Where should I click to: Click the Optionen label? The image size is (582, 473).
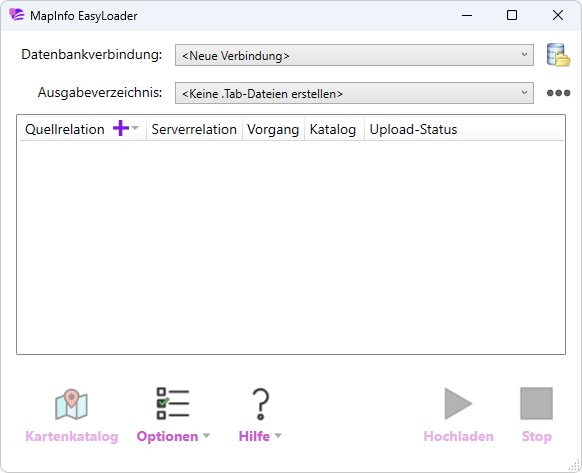167,436
